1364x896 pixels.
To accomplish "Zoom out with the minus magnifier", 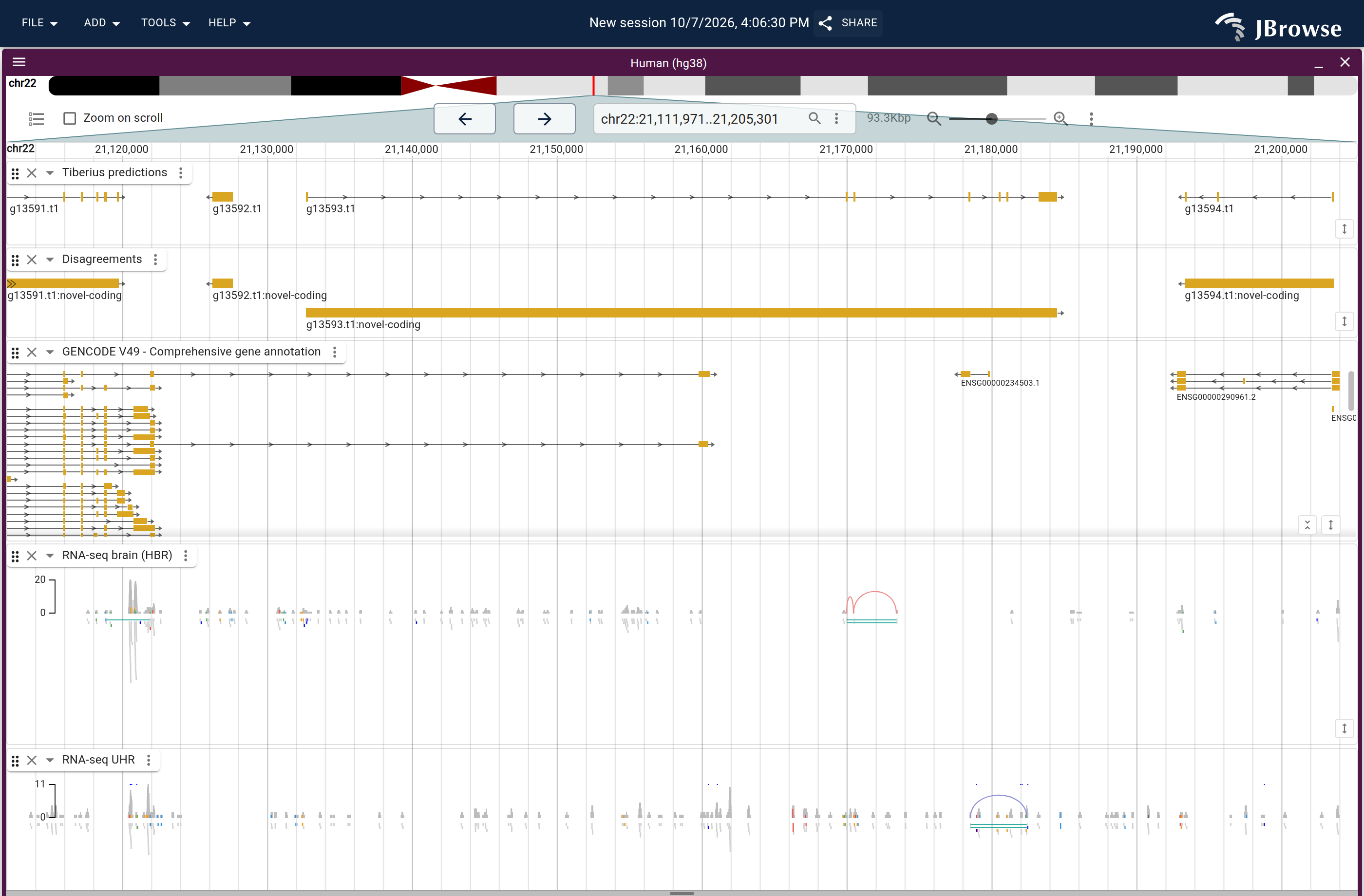I will tap(933, 119).
